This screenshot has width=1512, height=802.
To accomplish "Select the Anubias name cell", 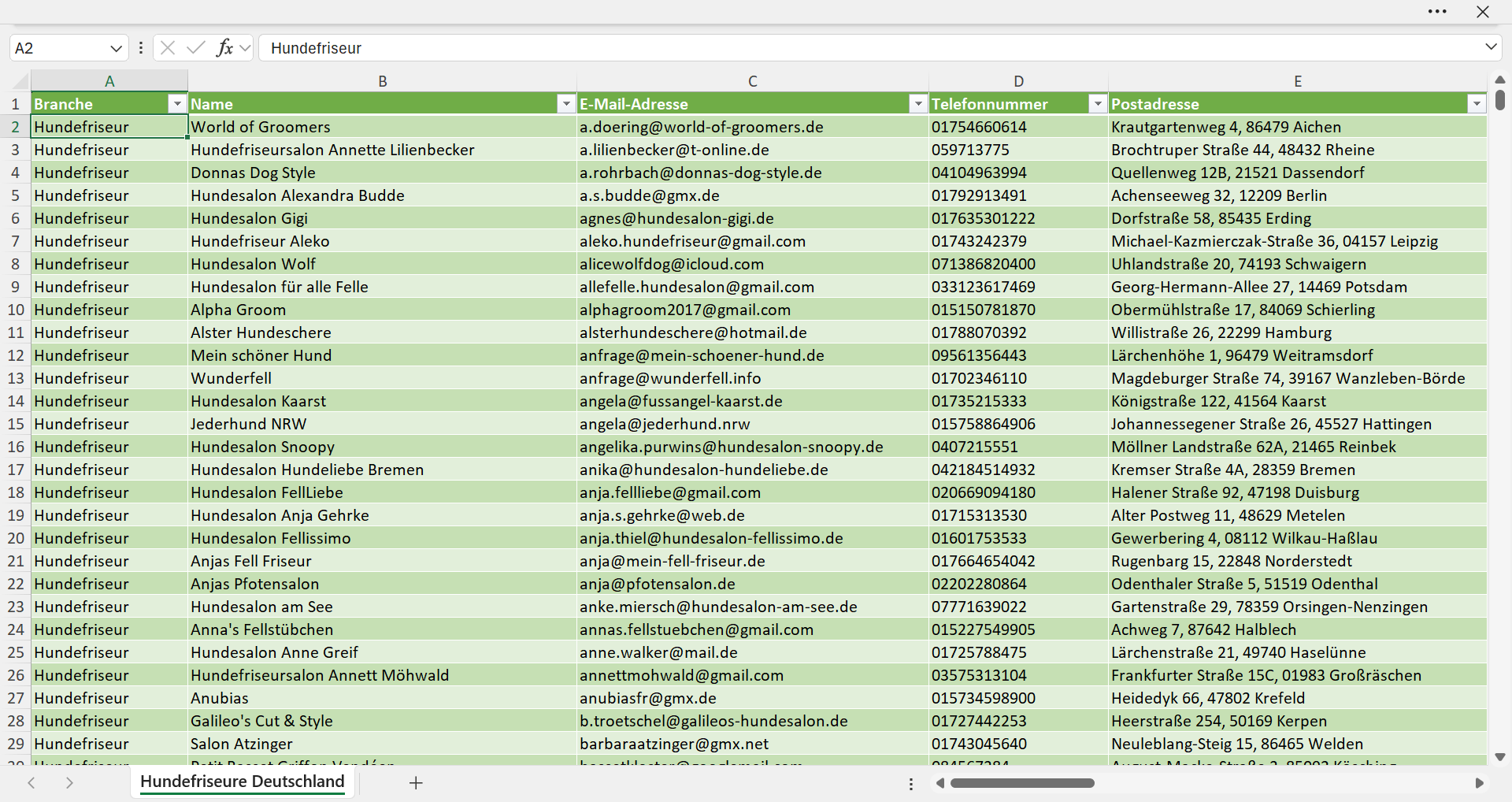I will click(383, 698).
